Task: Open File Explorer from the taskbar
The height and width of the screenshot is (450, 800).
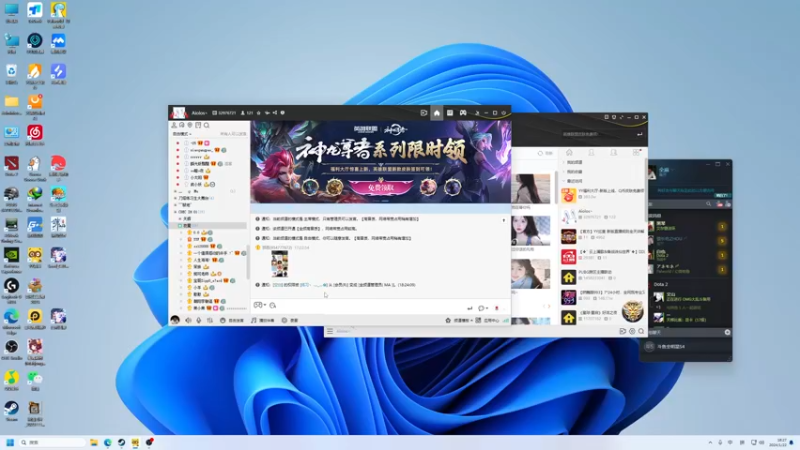Action: point(94,442)
